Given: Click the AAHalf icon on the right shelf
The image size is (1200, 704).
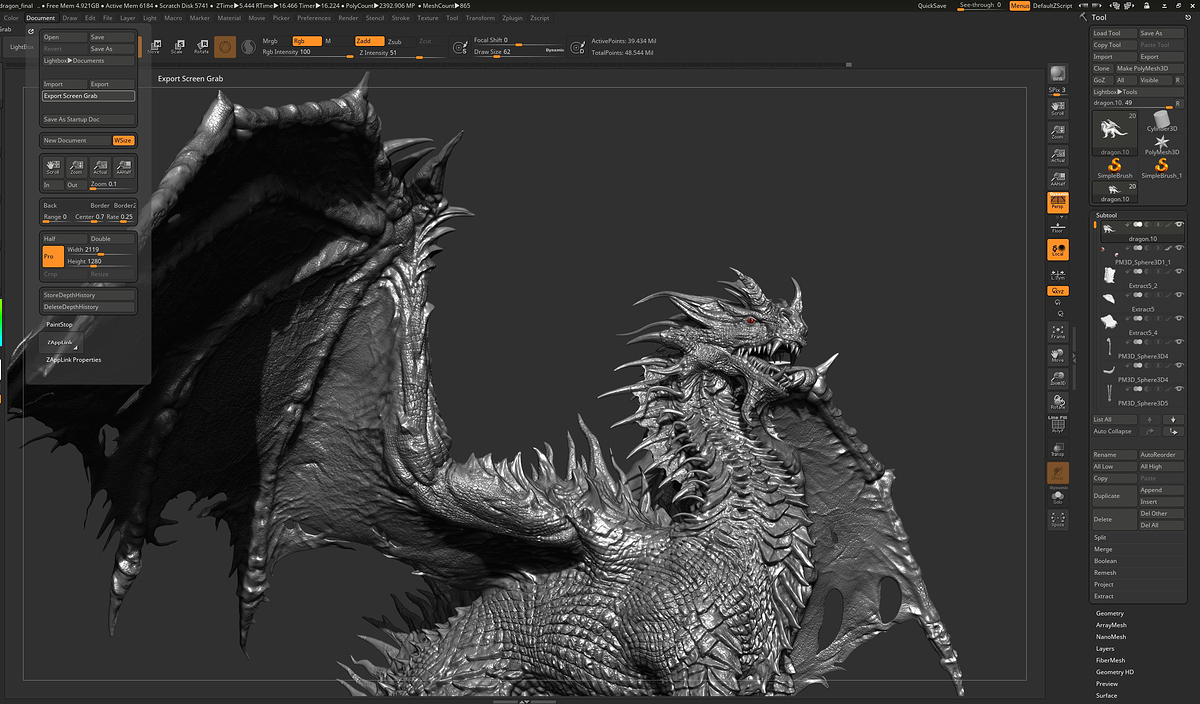Looking at the screenshot, I should click(x=1057, y=178).
